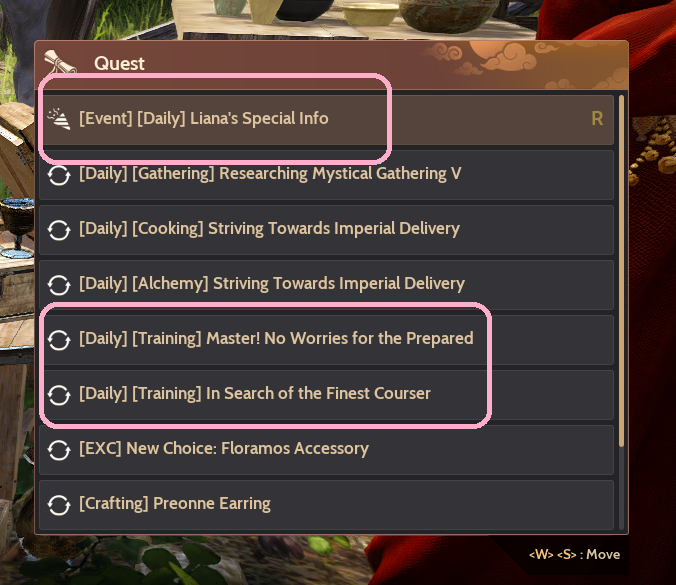This screenshot has width=676, height=585.
Task: Click the event icon beside Liana's Special Info
Action: (59, 119)
